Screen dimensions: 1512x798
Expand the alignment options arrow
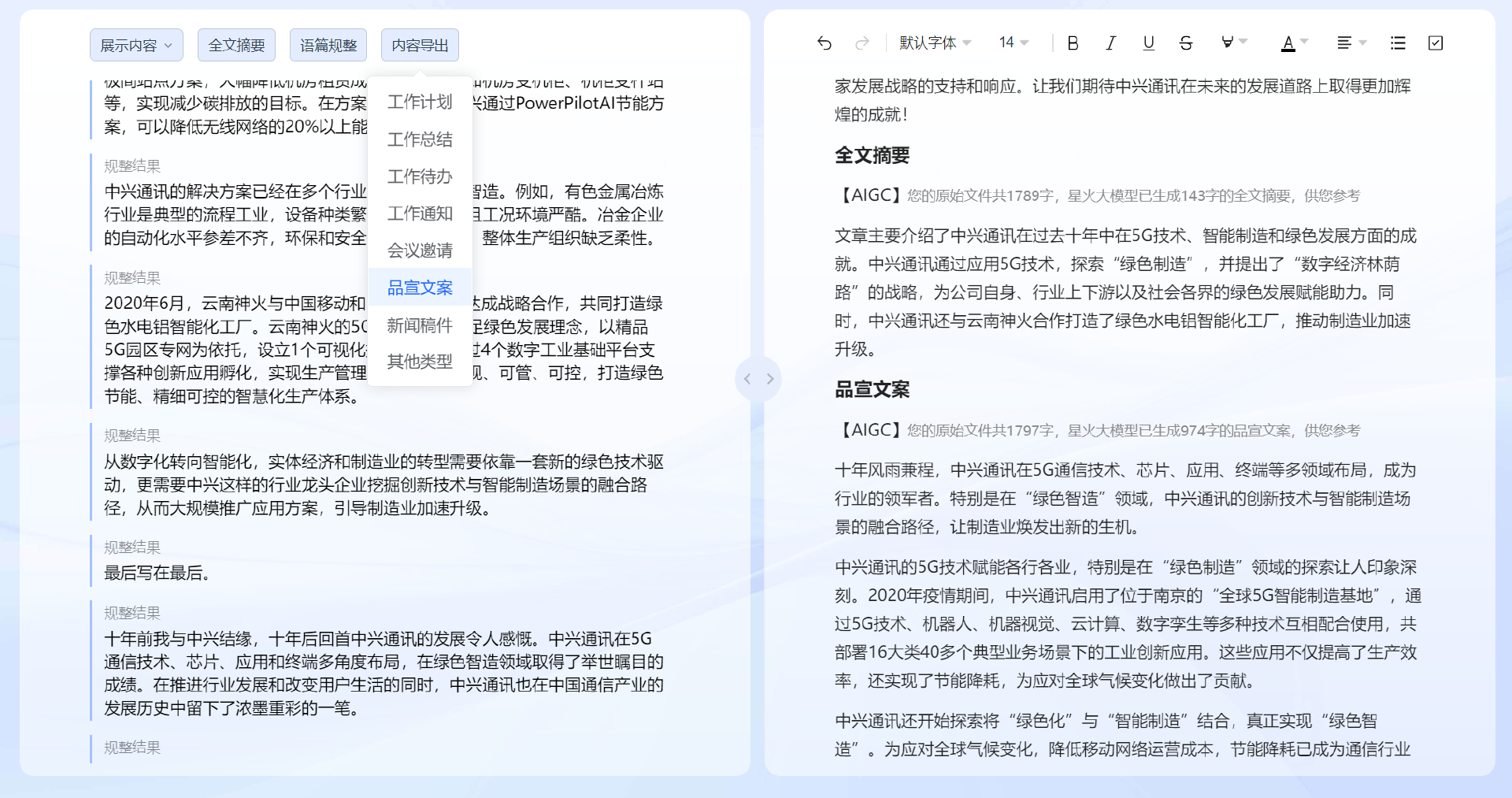tap(1362, 43)
